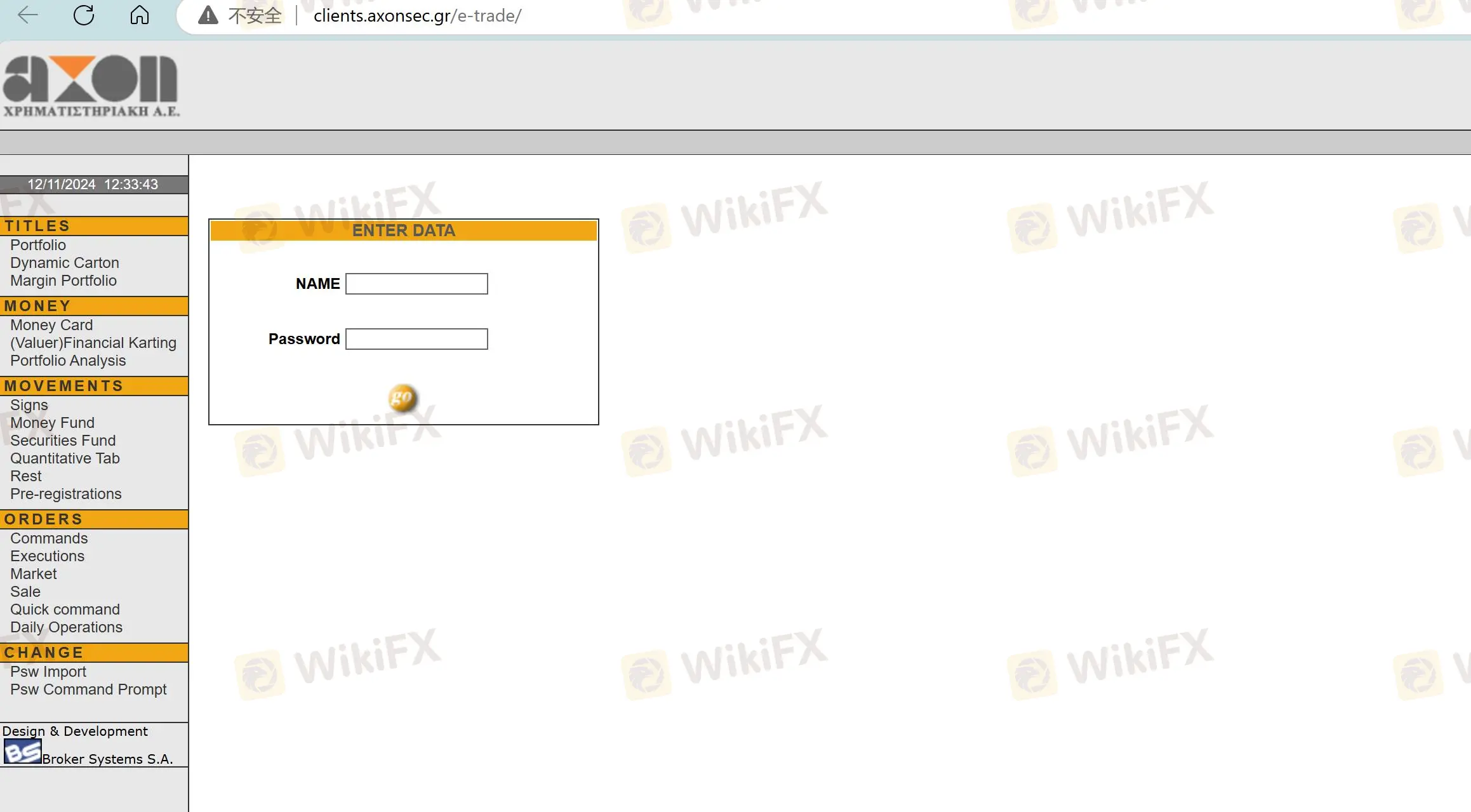Image resolution: width=1471 pixels, height=812 pixels.
Task: Click the browser refresh/reload icon
Action: pyautogui.click(x=85, y=15)
